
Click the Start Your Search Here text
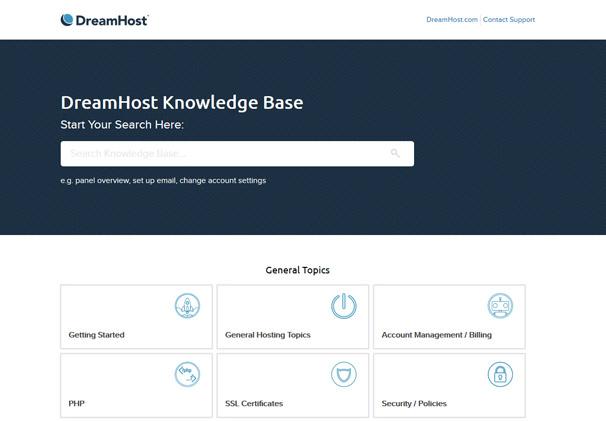[122, 125]
